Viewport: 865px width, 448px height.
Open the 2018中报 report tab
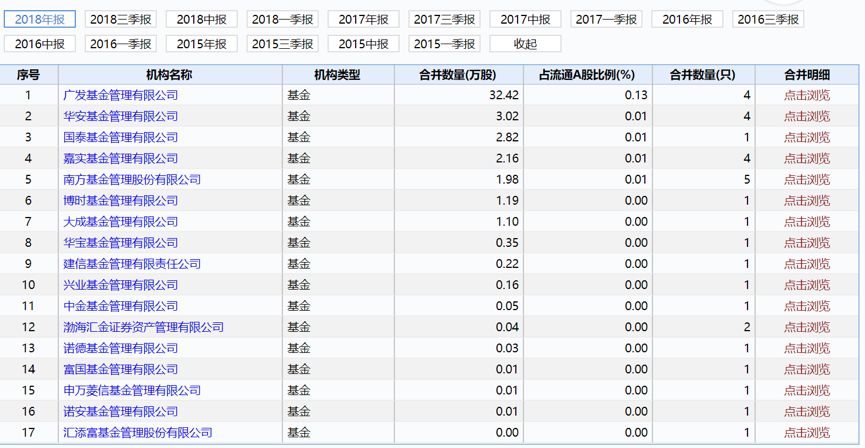[x=201, y=19]
